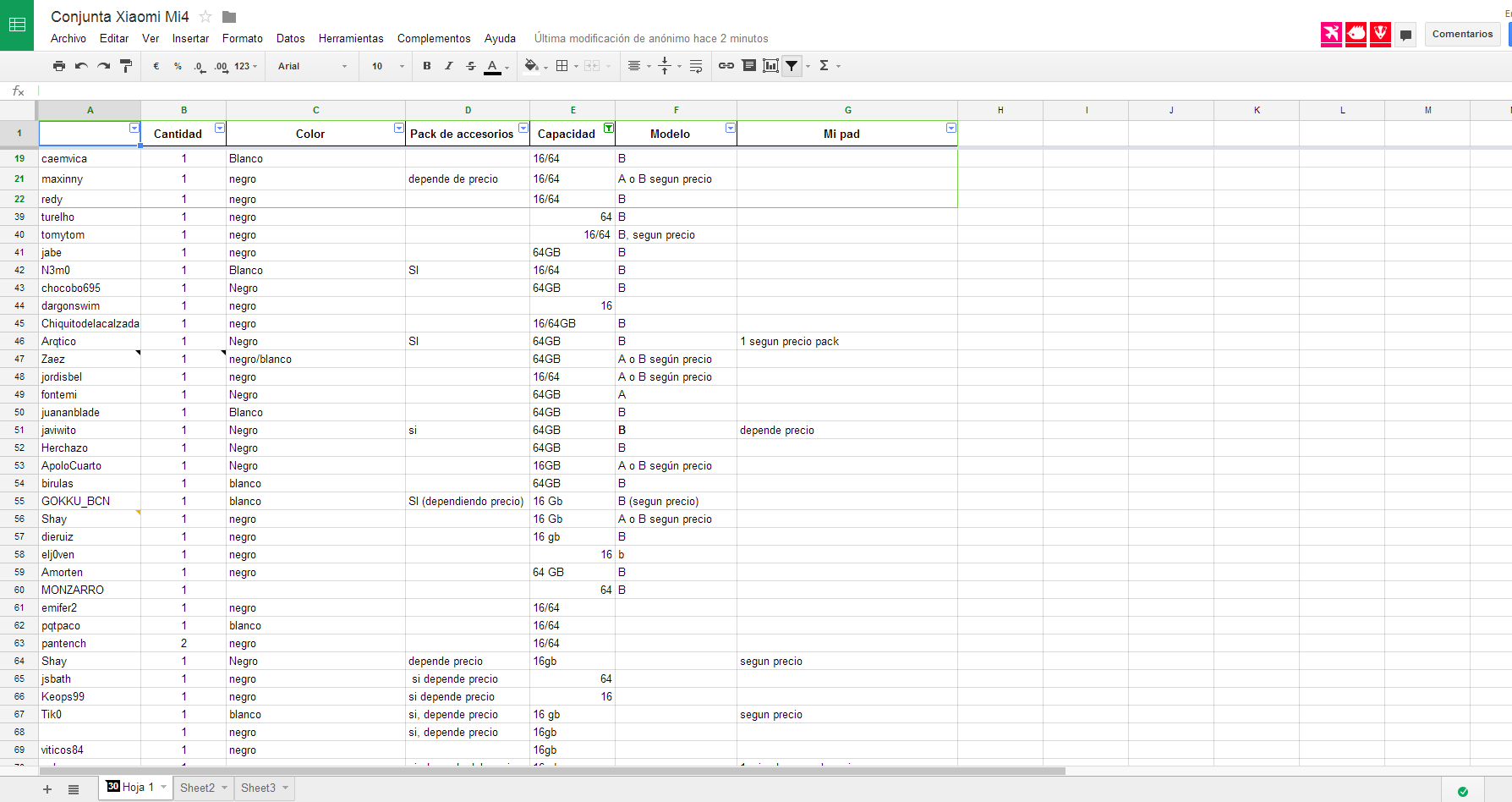Format selection as percent
This screenshot has width=1512, height=802.
(178, 66)
